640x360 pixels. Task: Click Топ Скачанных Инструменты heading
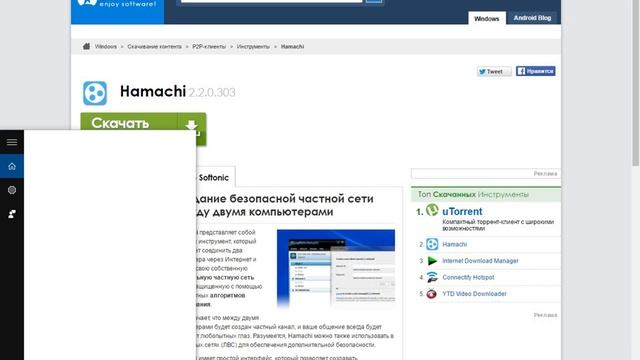click(473, 195)
